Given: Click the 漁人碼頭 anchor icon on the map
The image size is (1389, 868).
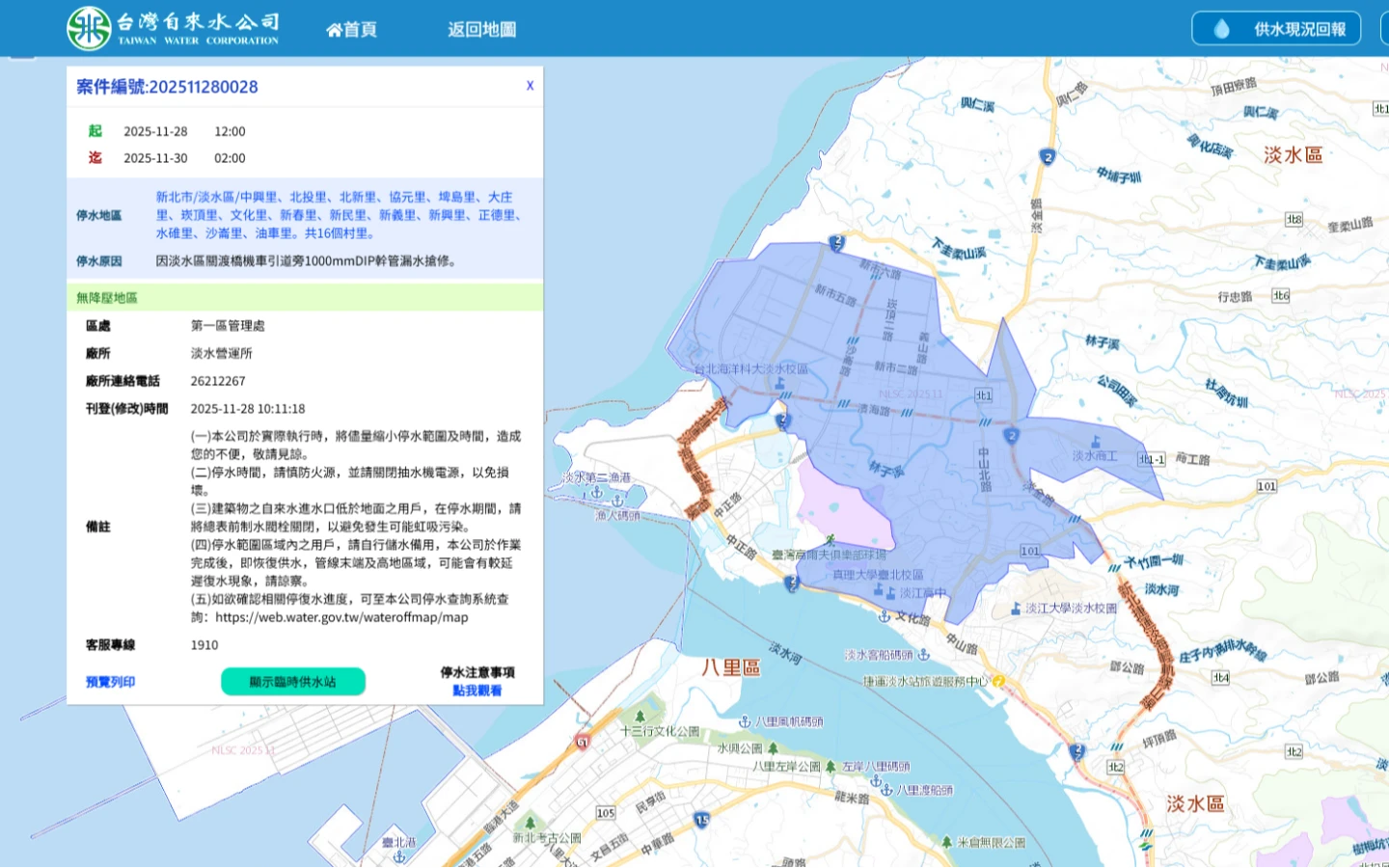Looking at the screenshot, I should point(617,500).
